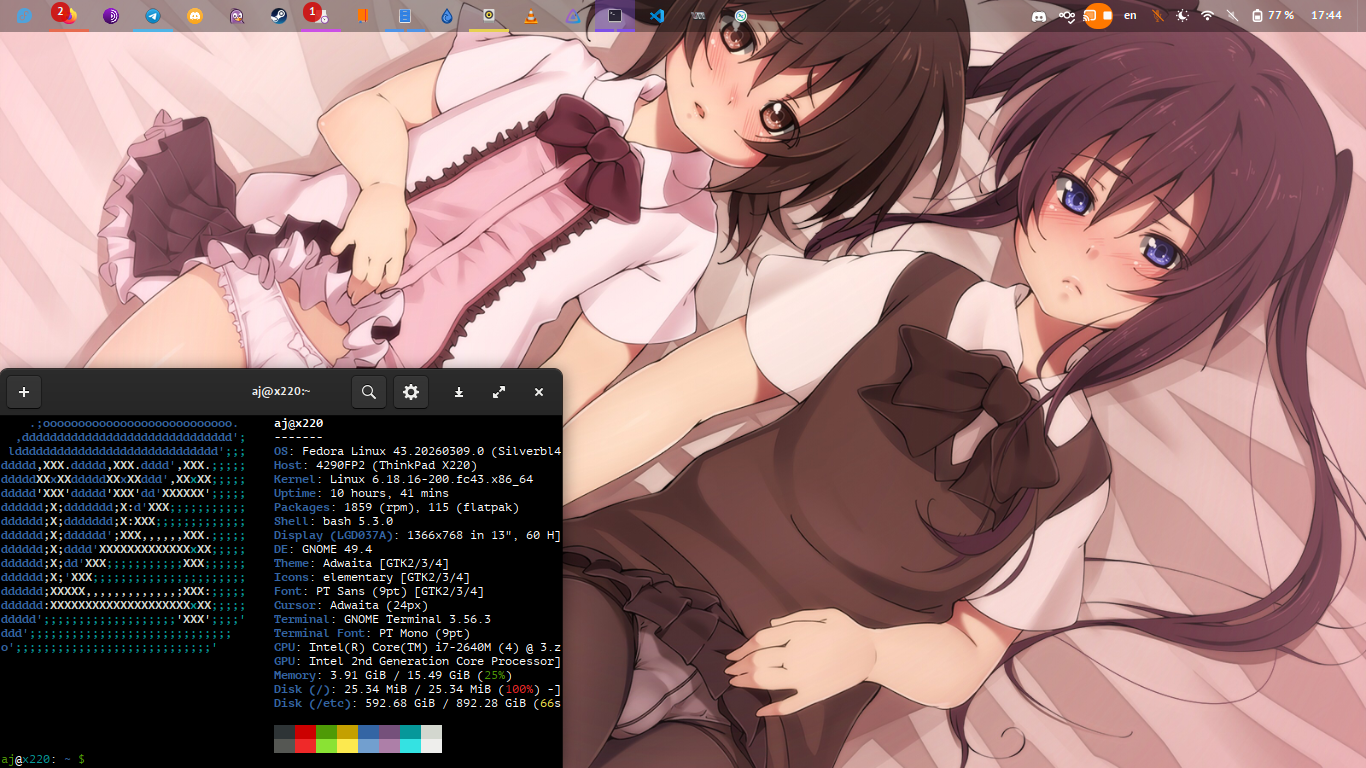Open terminal settings gear button

click(x=410, y=392)
